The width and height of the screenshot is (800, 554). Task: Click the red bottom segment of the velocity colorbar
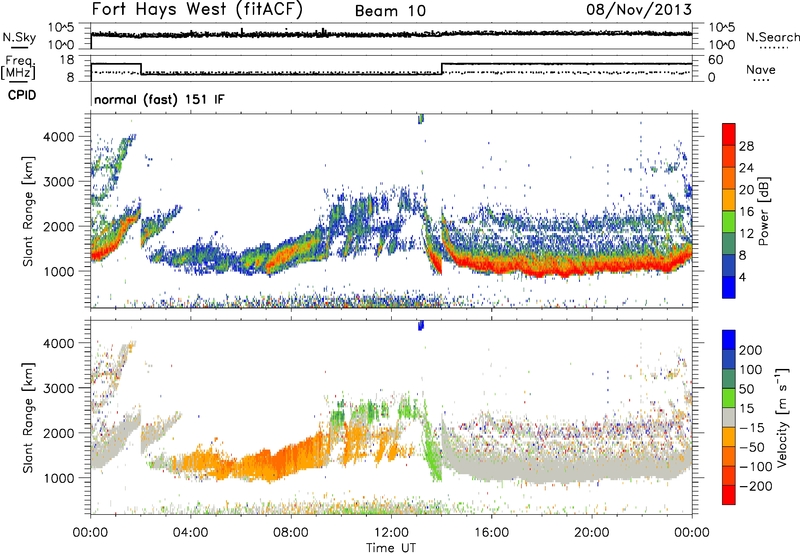pos(729,495)
